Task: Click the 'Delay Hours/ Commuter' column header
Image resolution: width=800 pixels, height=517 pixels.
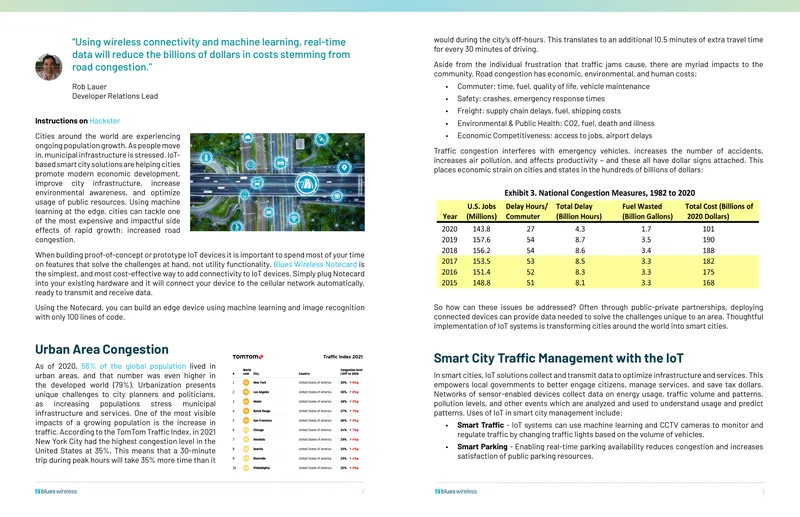Action: (x=526, y=211)
